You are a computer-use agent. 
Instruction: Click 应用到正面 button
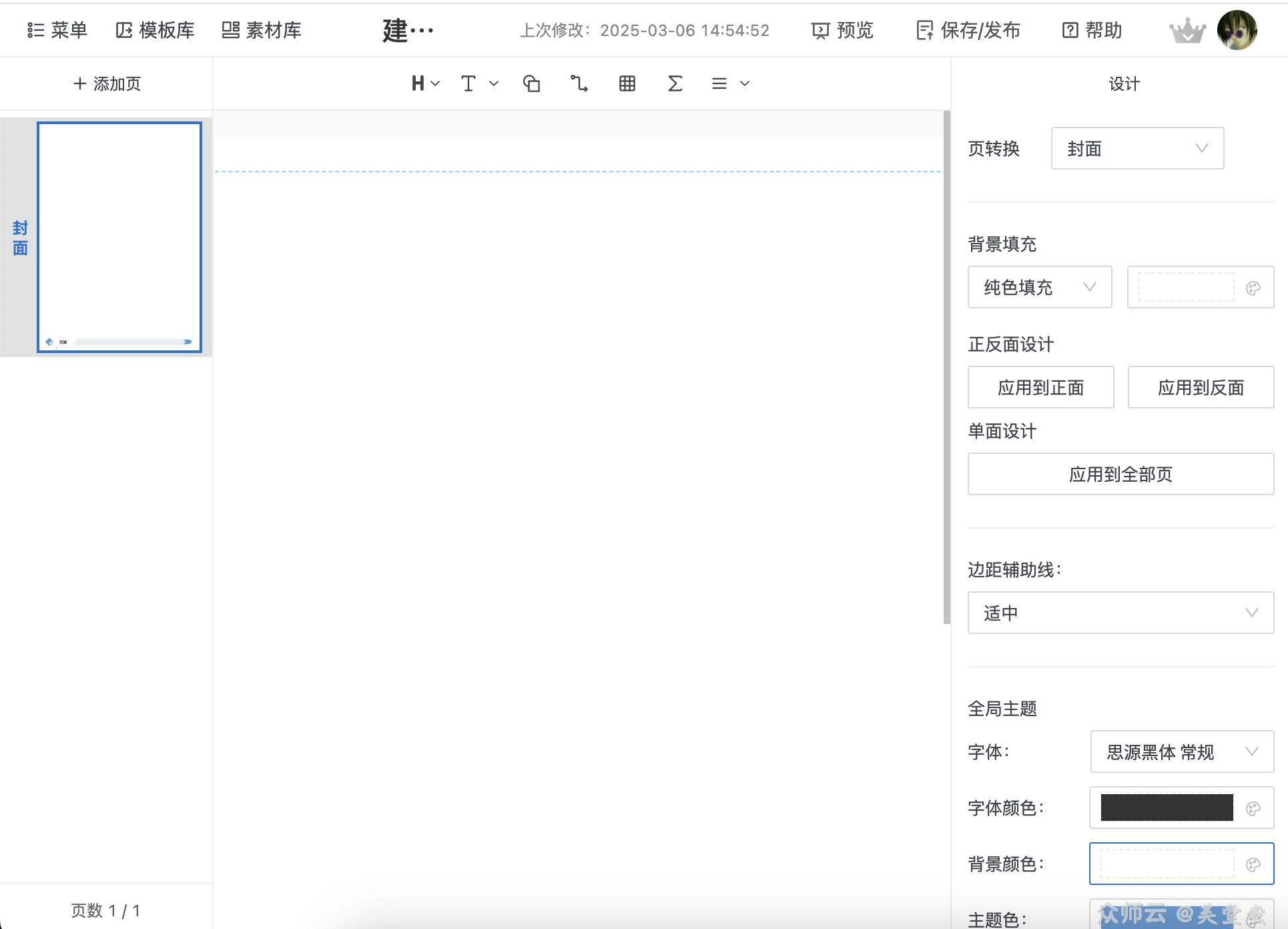click(x=1041, y=387)
